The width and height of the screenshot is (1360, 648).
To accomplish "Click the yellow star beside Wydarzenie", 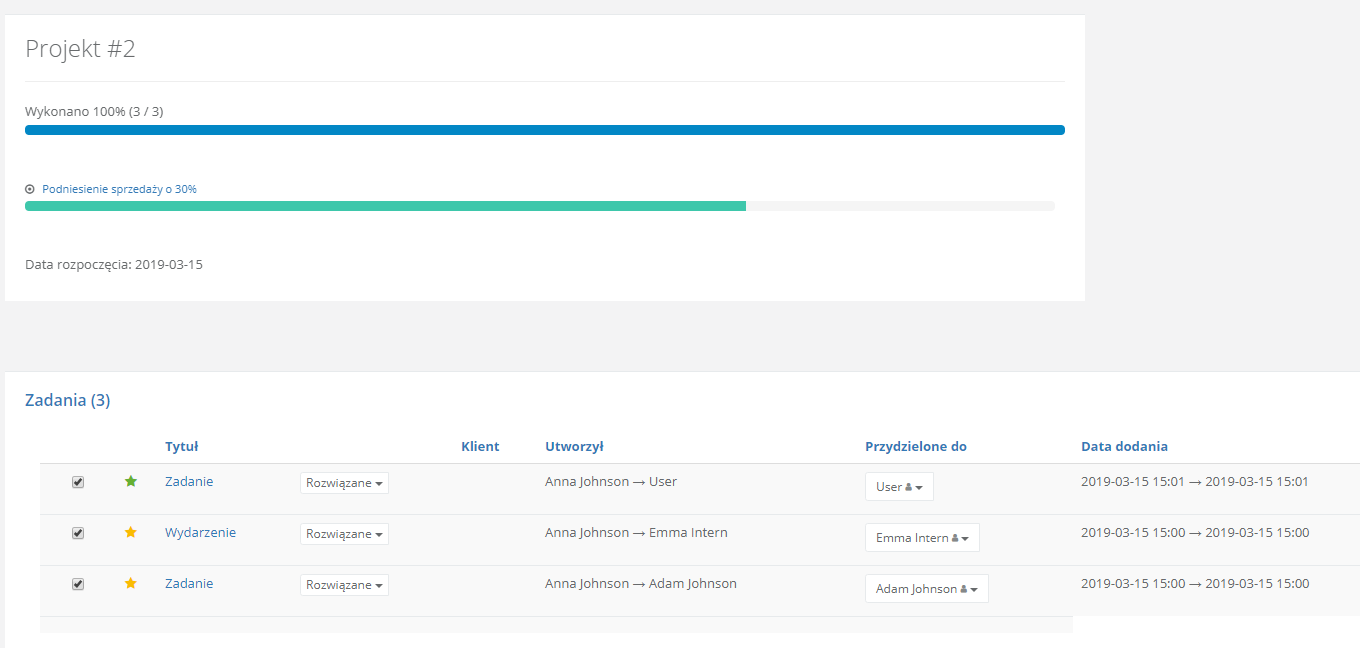I will click(130, 533).
